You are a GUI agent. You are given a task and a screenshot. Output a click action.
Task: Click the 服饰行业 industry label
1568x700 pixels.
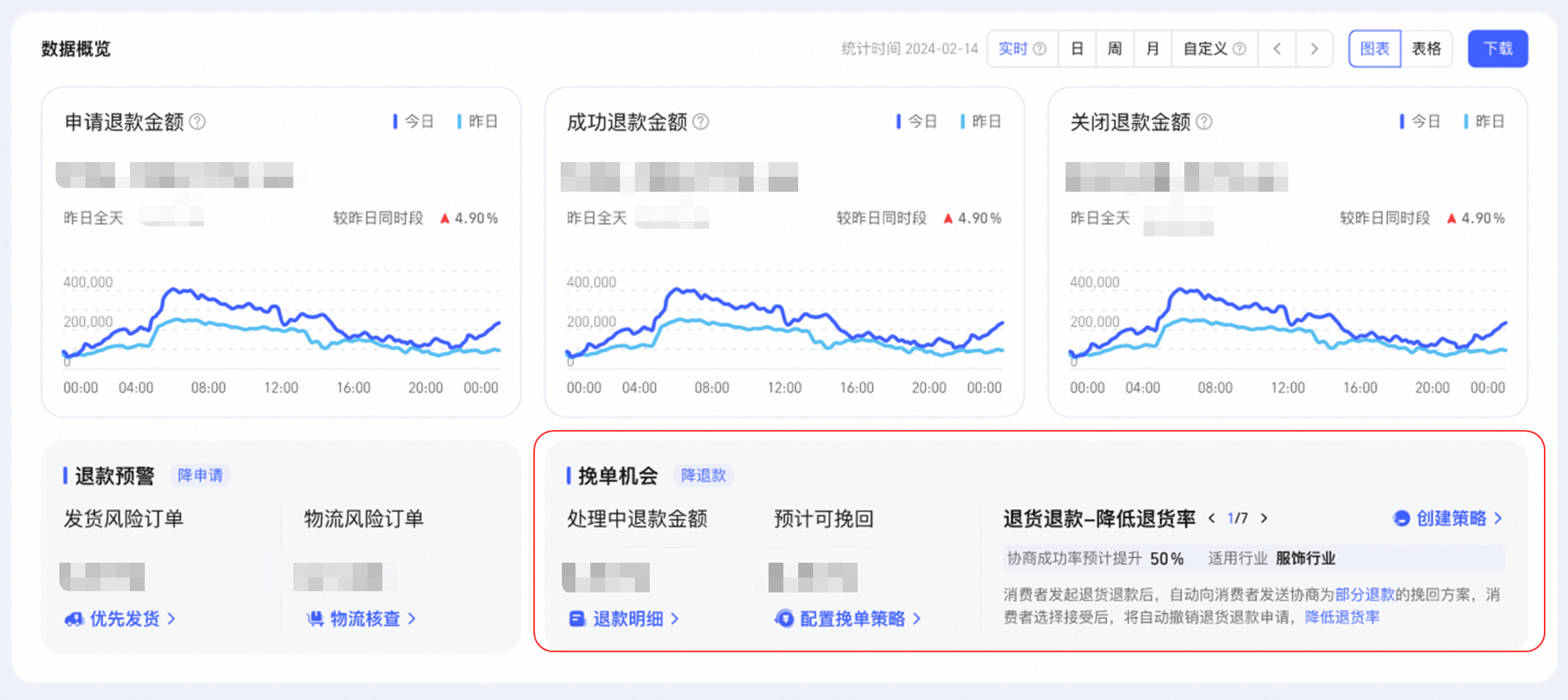pos(1306,558)
